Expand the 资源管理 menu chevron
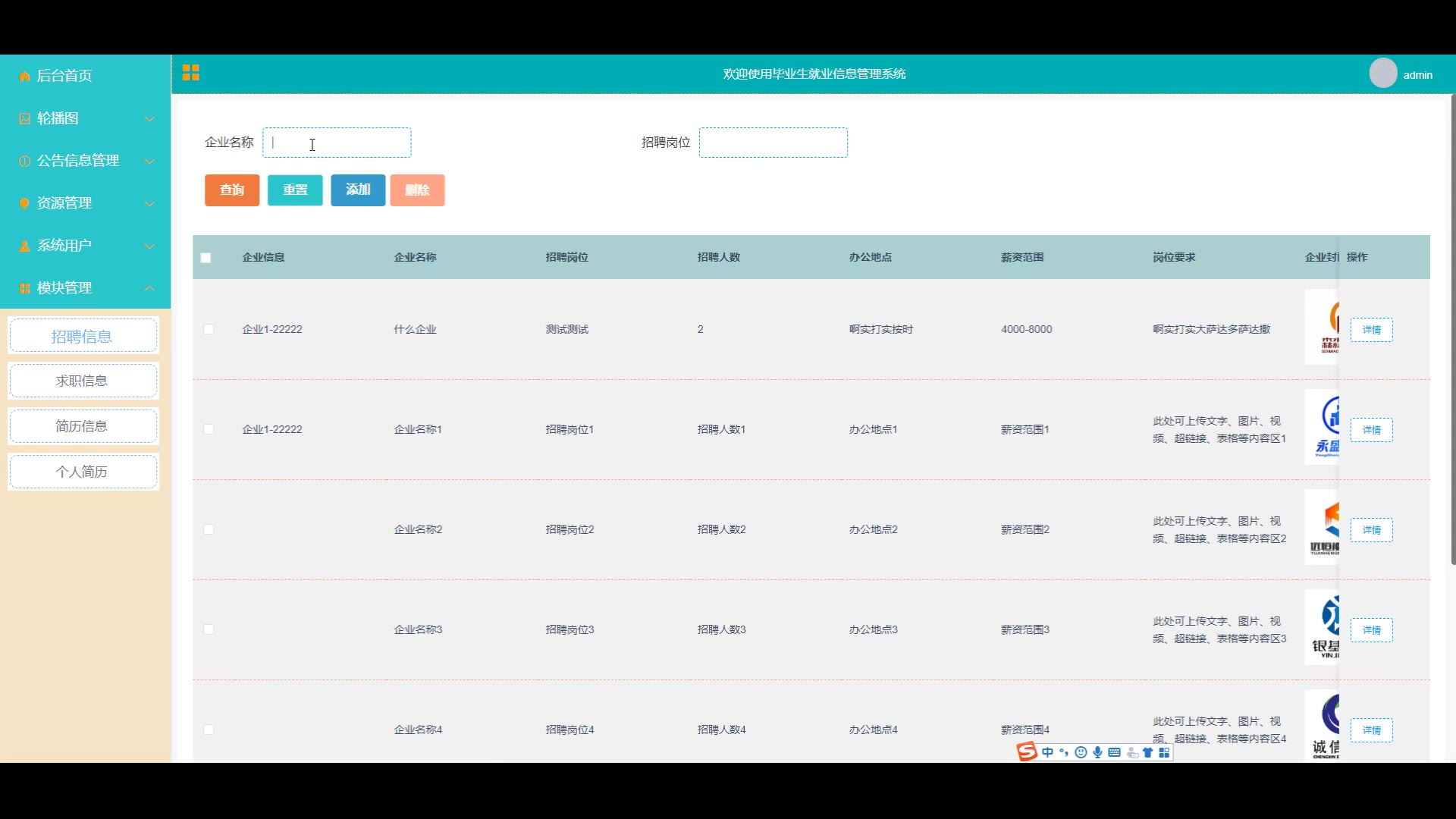Image resolution: width=1456 pixels, height=819 pixels. click(x=149, y=203)
